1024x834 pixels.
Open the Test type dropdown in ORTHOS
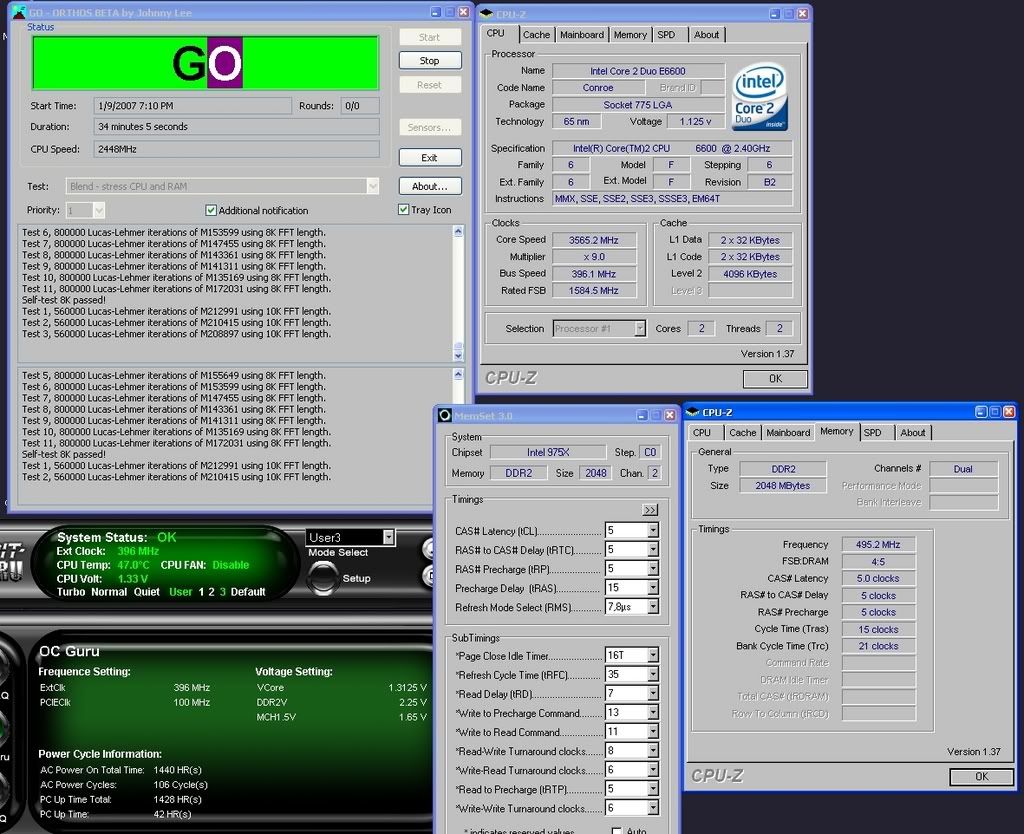(x=373, y=186)
